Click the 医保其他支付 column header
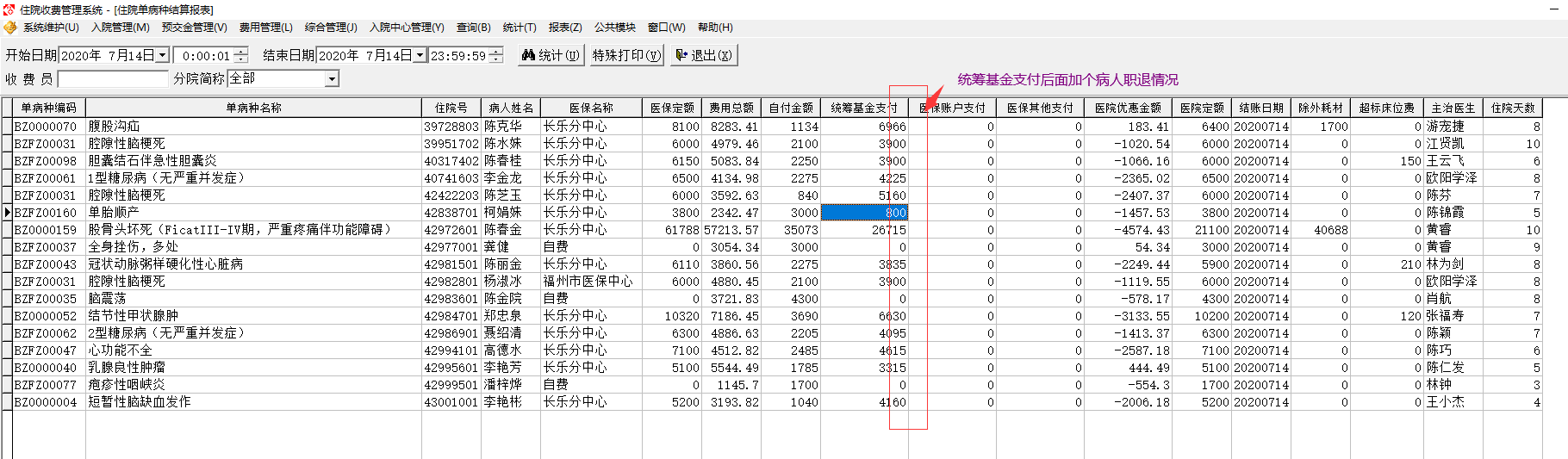1568x459 pixels. click(x=1040, y=108)
